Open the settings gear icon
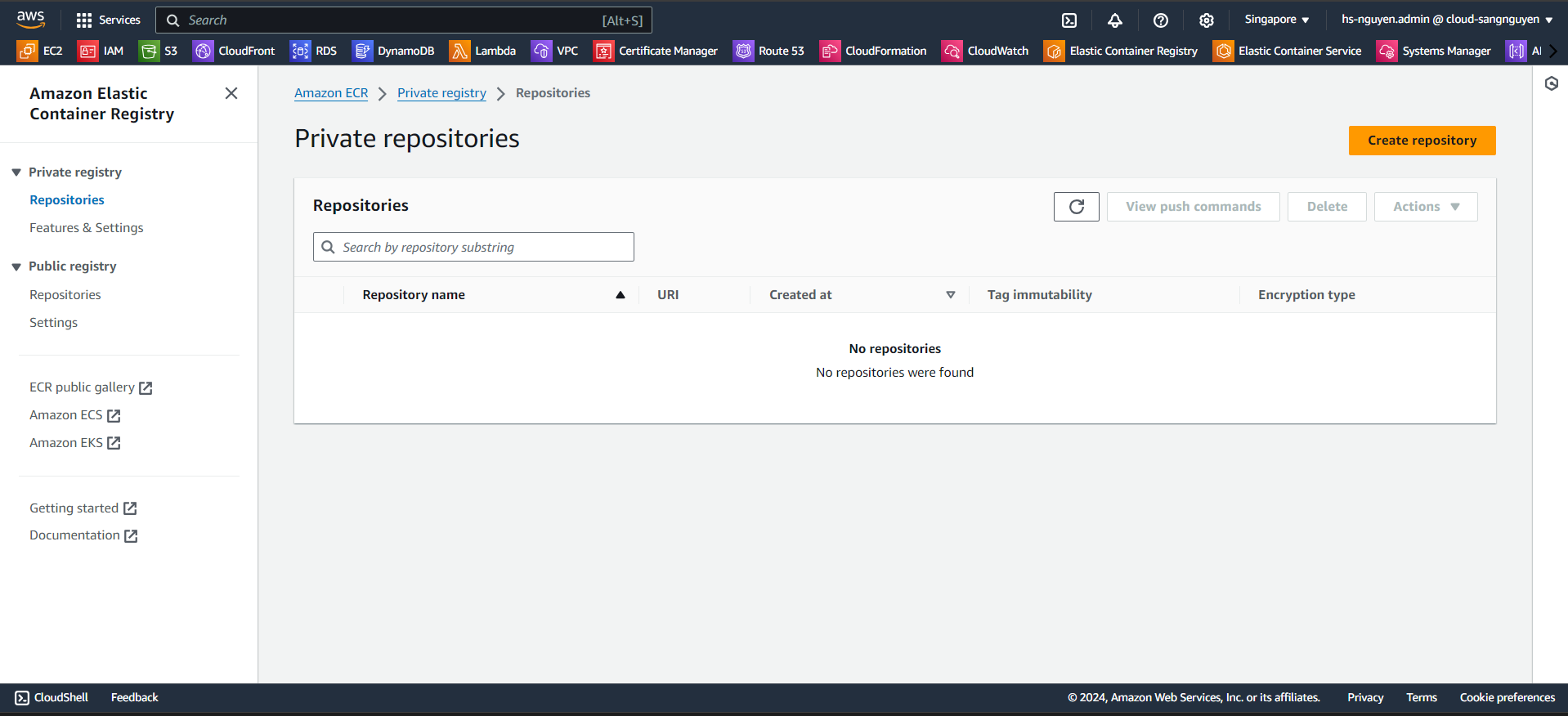 (1207, 20)
